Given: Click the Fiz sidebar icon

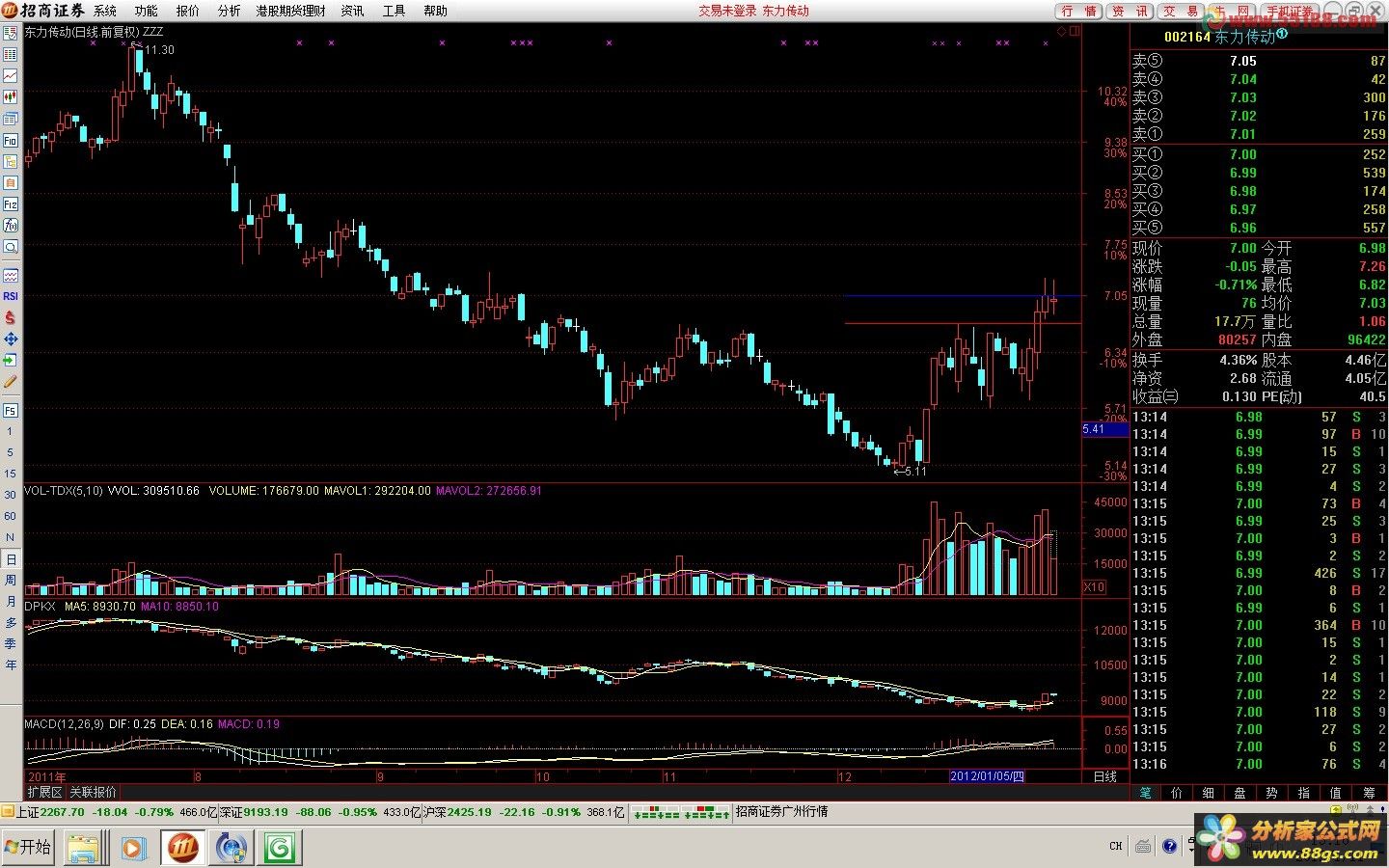Looking at the screenshot, I should pos(11,204).
